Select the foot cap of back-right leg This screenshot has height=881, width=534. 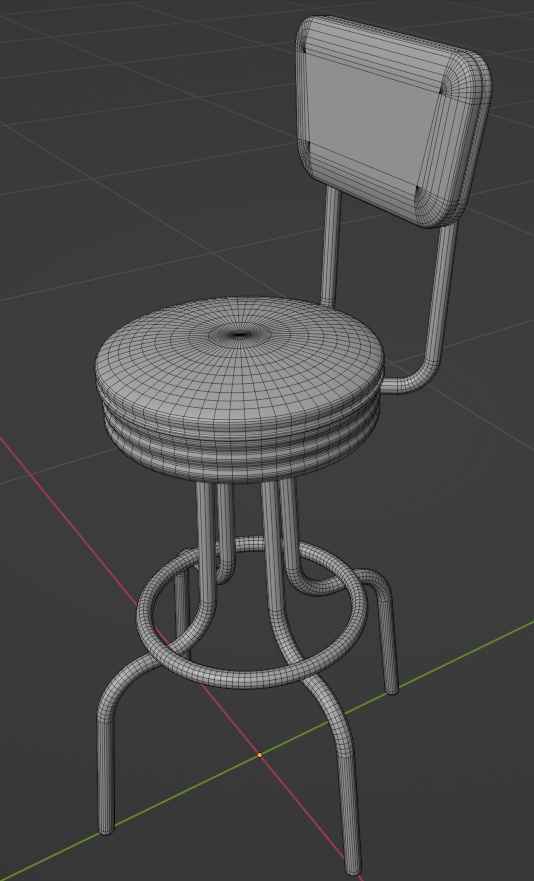tap(392, 691)
